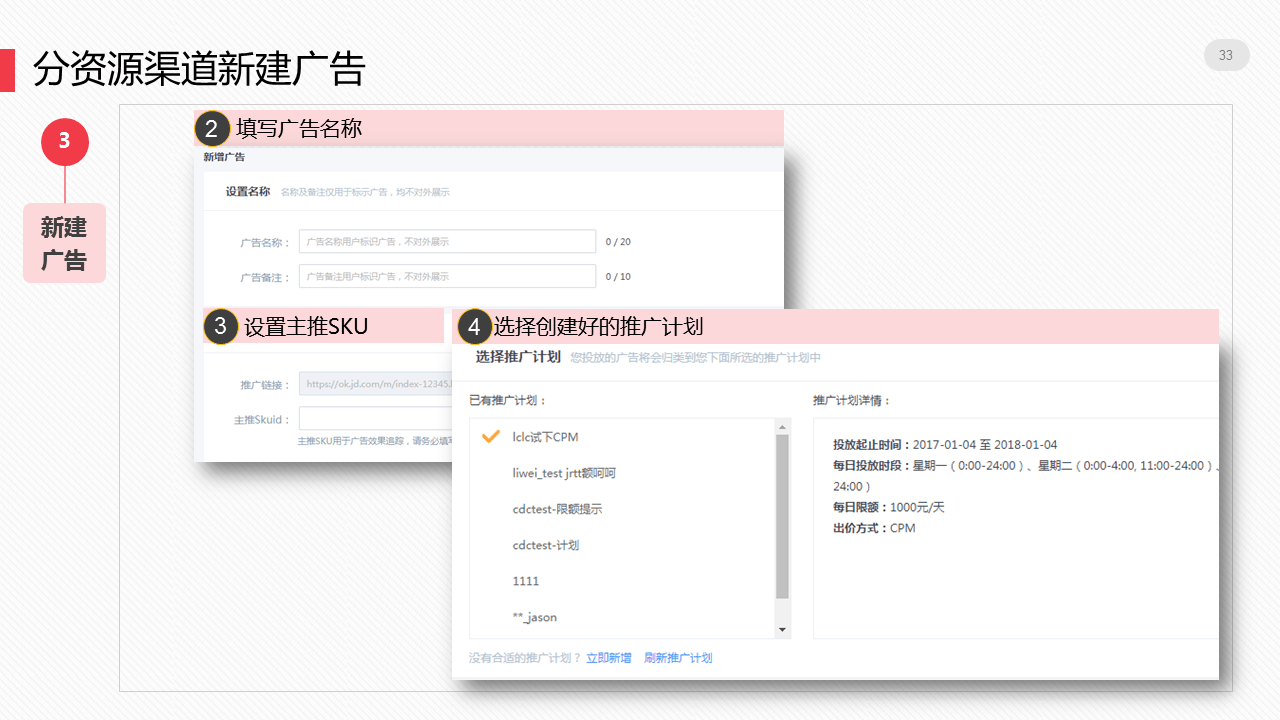Viewport: 1280px width, 720px height.
Task: Click the 主推Skuid input box
Action: (375, 419)
